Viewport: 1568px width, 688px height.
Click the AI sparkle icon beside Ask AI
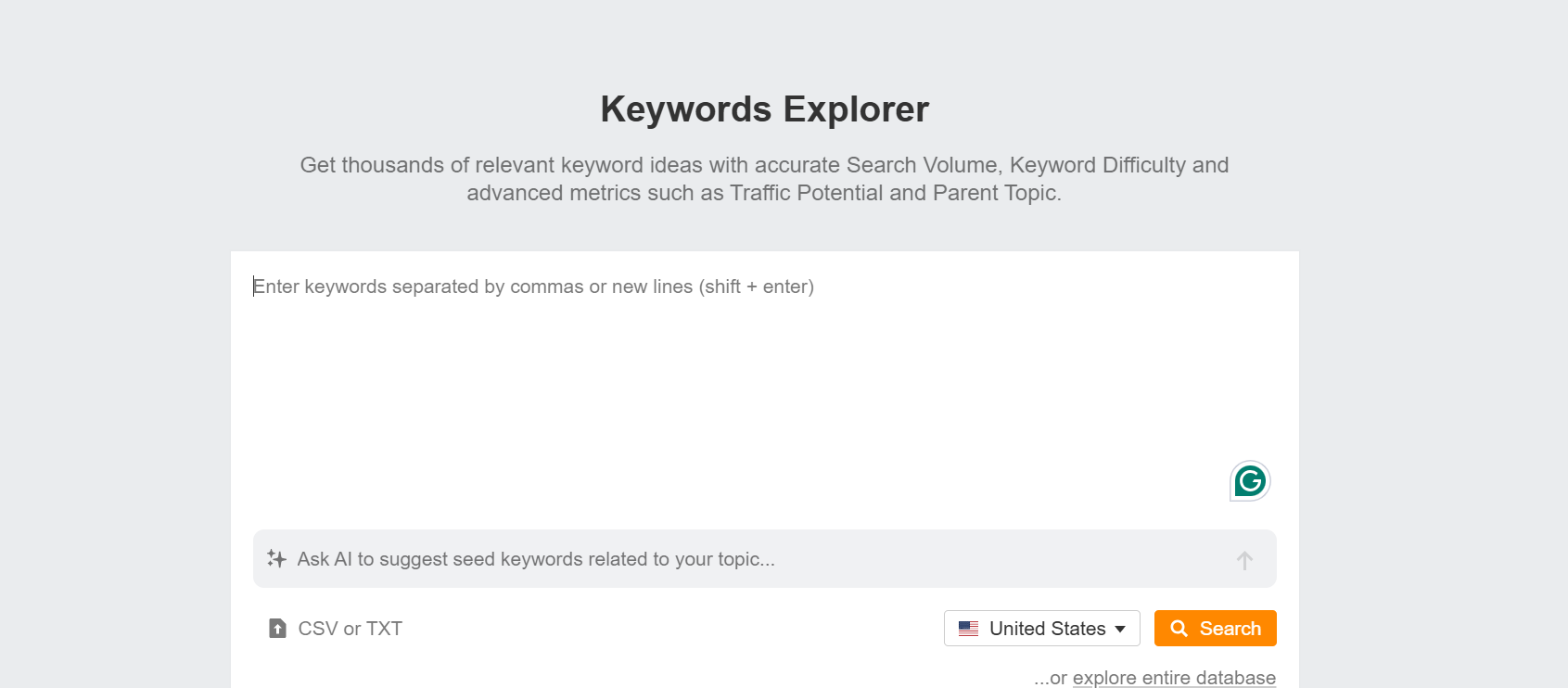click(276, 558)
